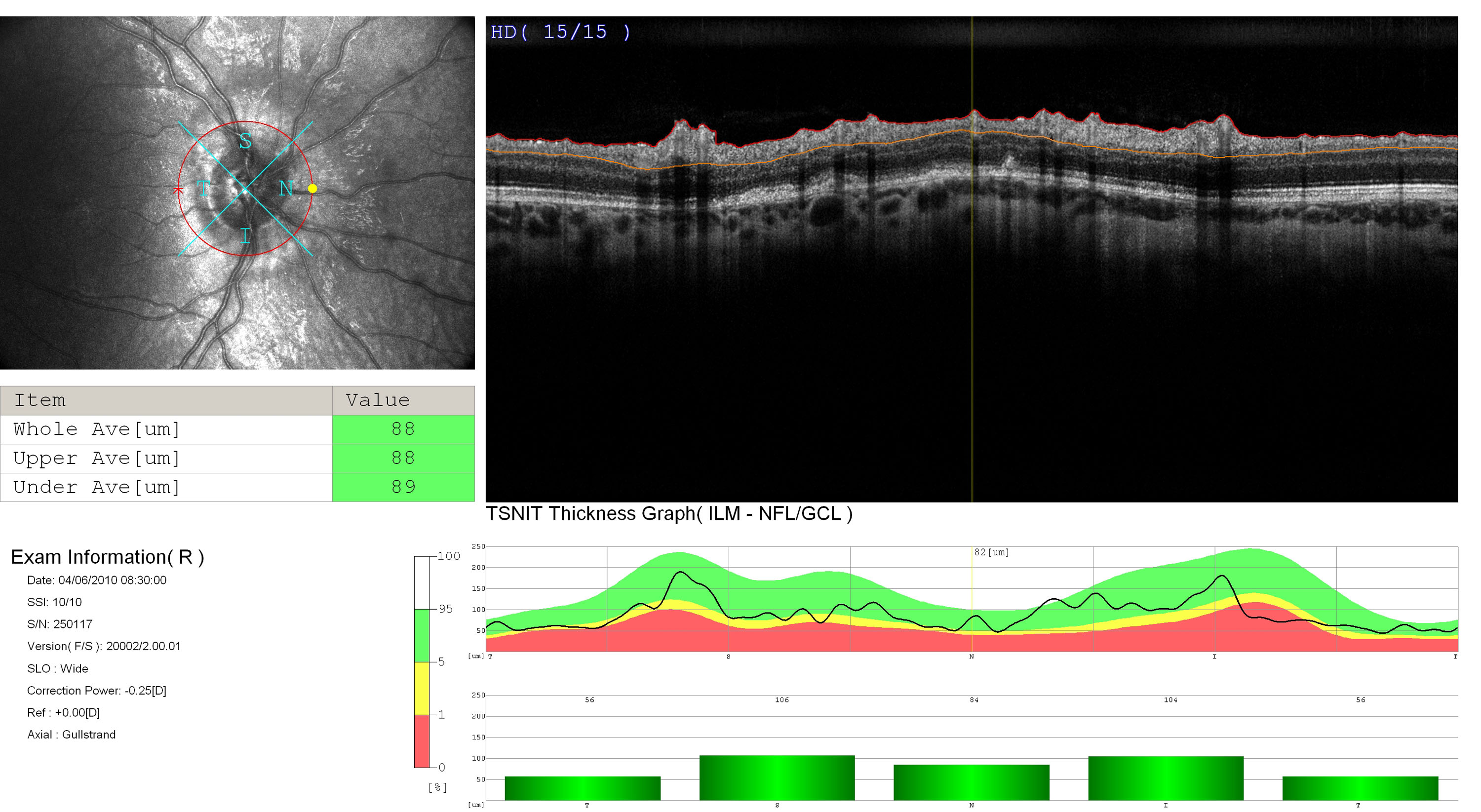The height and width of the screenshot is (812, 1481).
Task: Click the S/N: 250117 line
Action: [60, 624]
